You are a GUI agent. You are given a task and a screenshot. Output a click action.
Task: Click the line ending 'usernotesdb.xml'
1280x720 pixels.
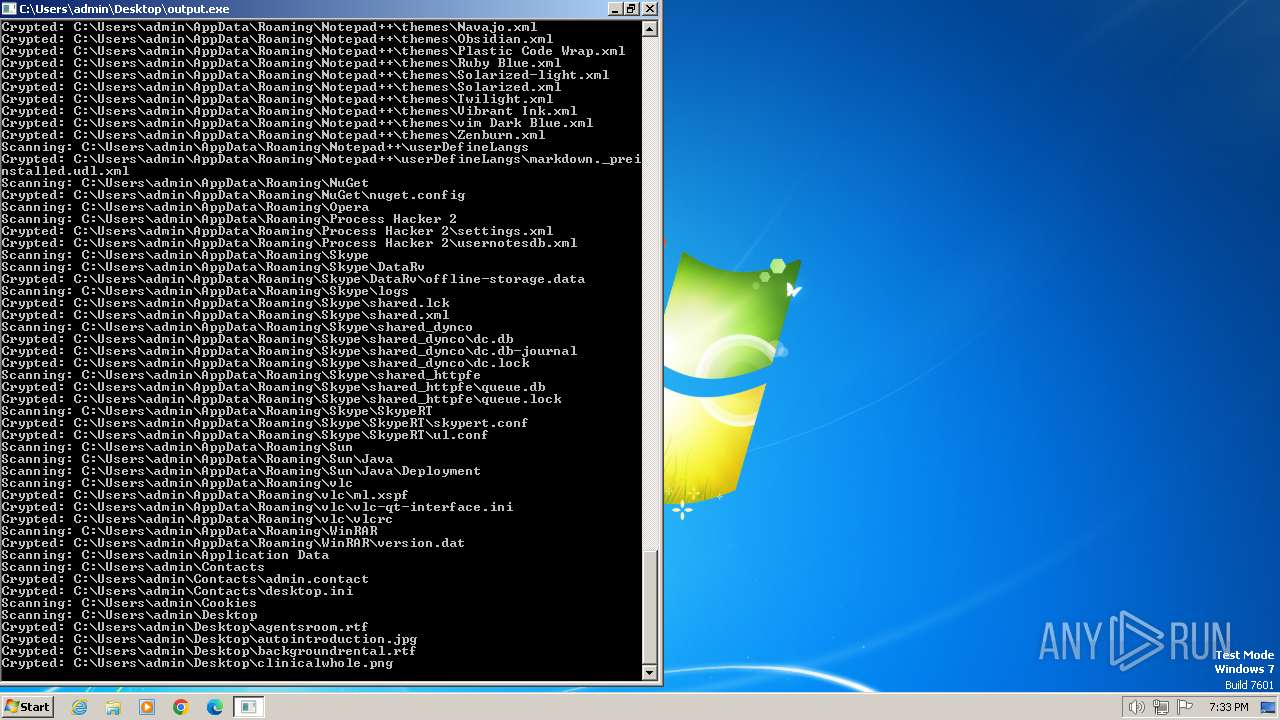pyautogui.click(x=289, y=243)
